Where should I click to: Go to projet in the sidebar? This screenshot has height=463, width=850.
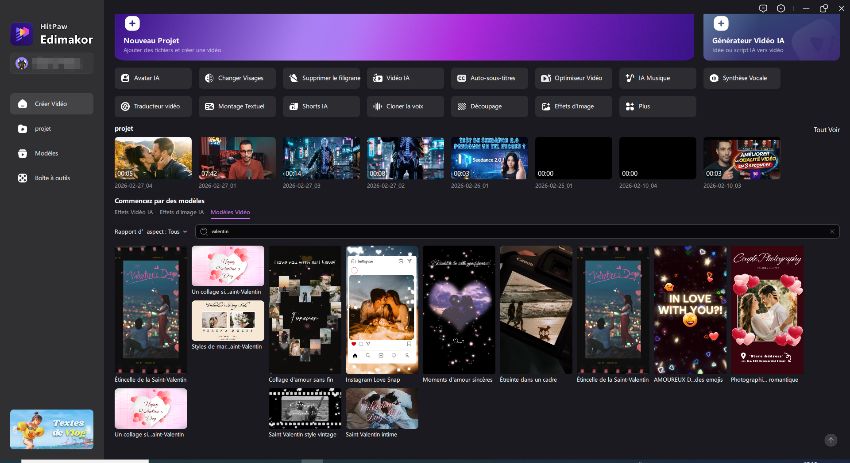click(51, 128)
